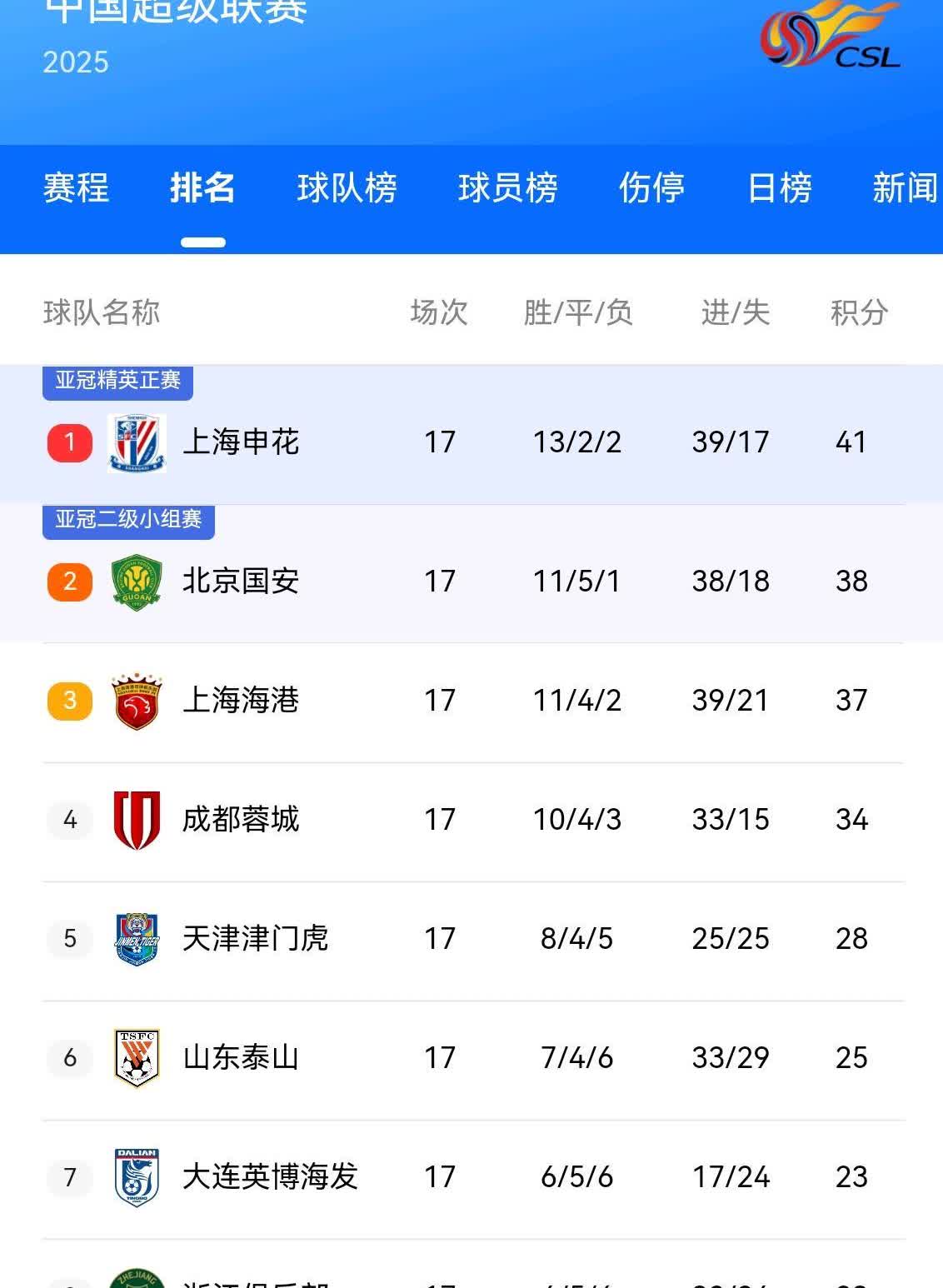
Task: Open the 北京国安 team name link
Action: (x=241, y=582)
